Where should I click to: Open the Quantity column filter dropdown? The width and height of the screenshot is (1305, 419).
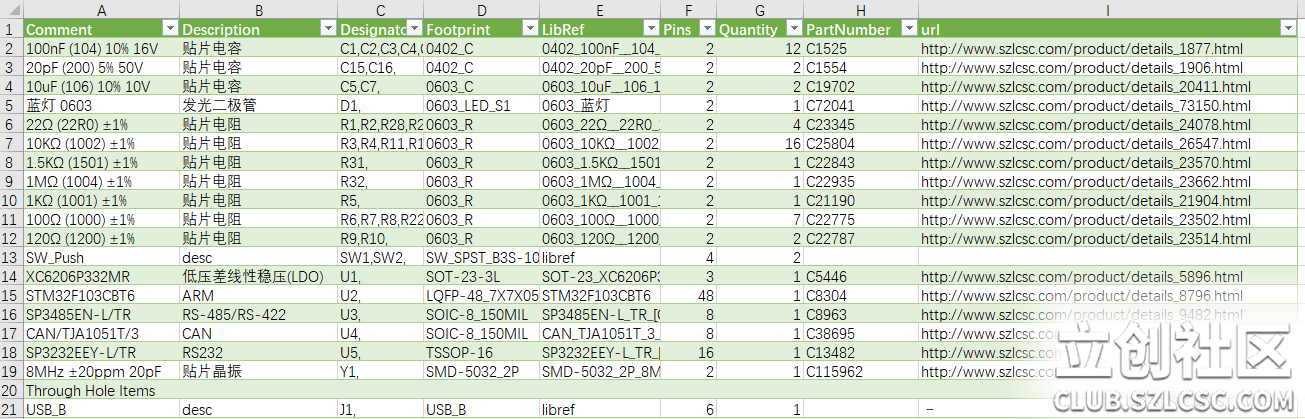click(792, 29)
